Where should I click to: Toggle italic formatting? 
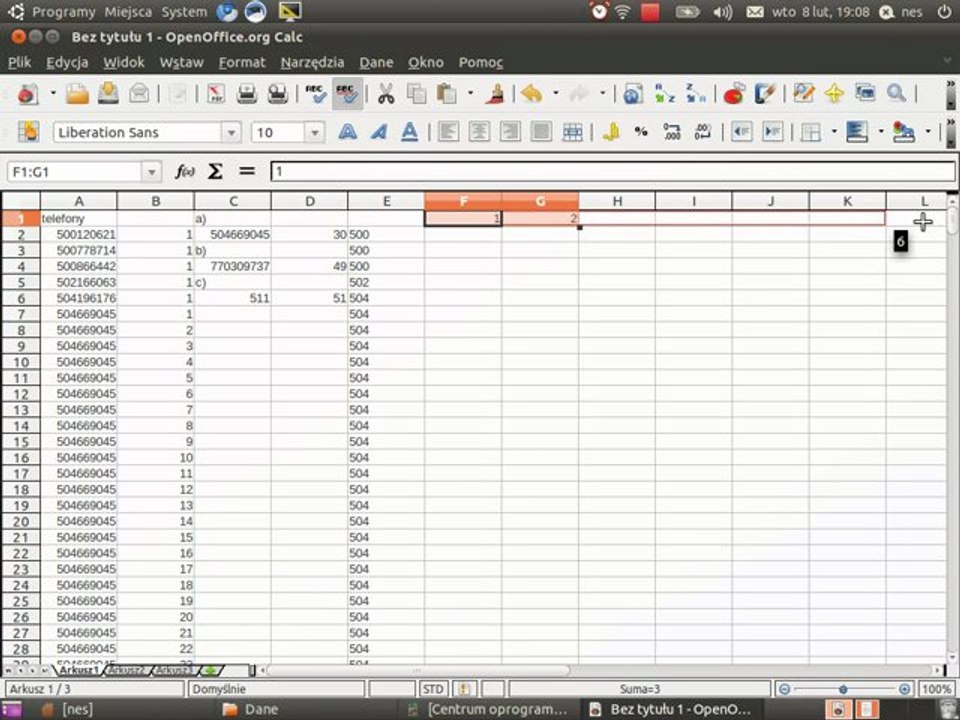click(x=378, y=132)
